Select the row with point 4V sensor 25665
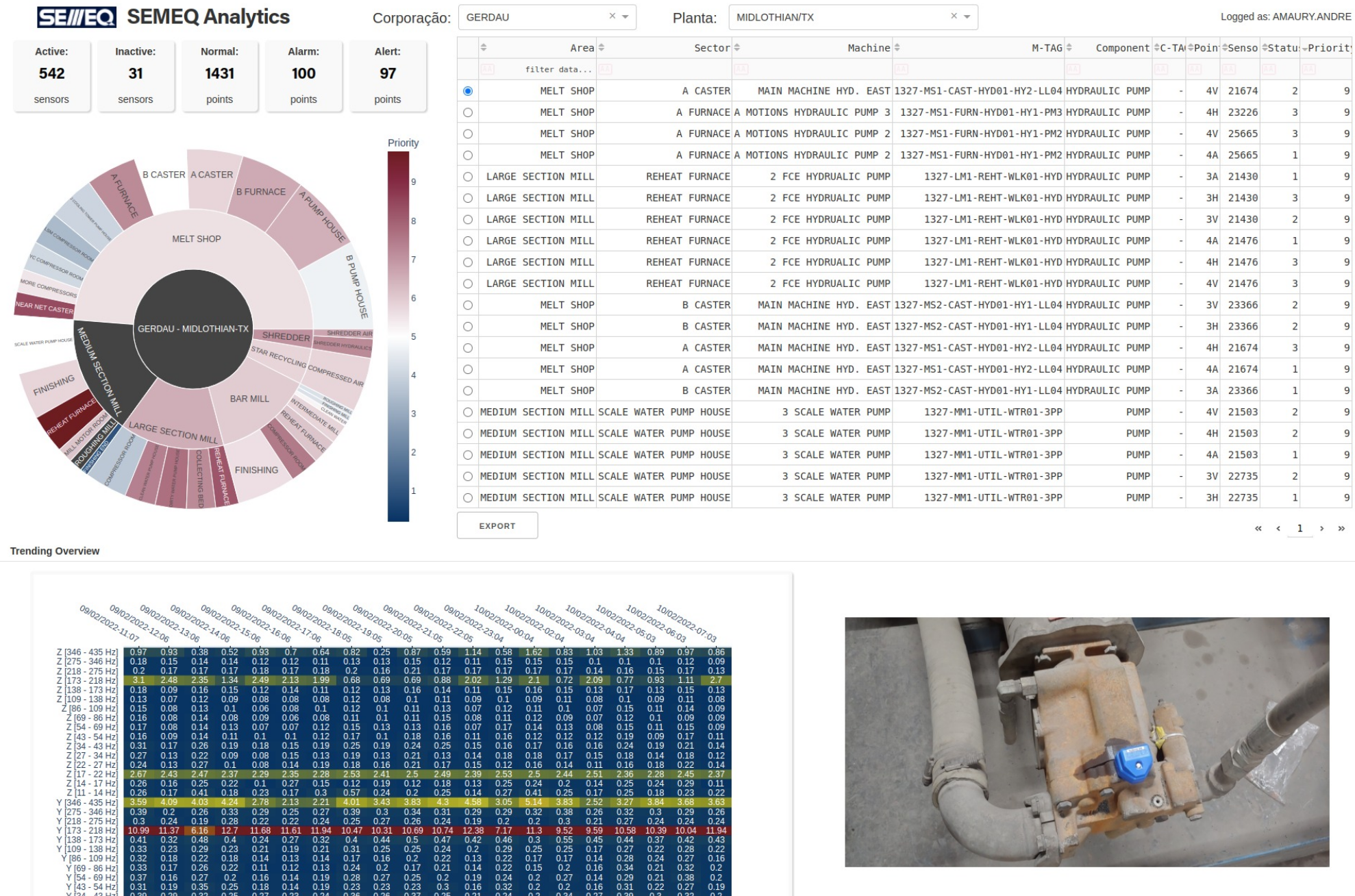Viewport: 1355px width, 896px height. [x=468, y=134]
